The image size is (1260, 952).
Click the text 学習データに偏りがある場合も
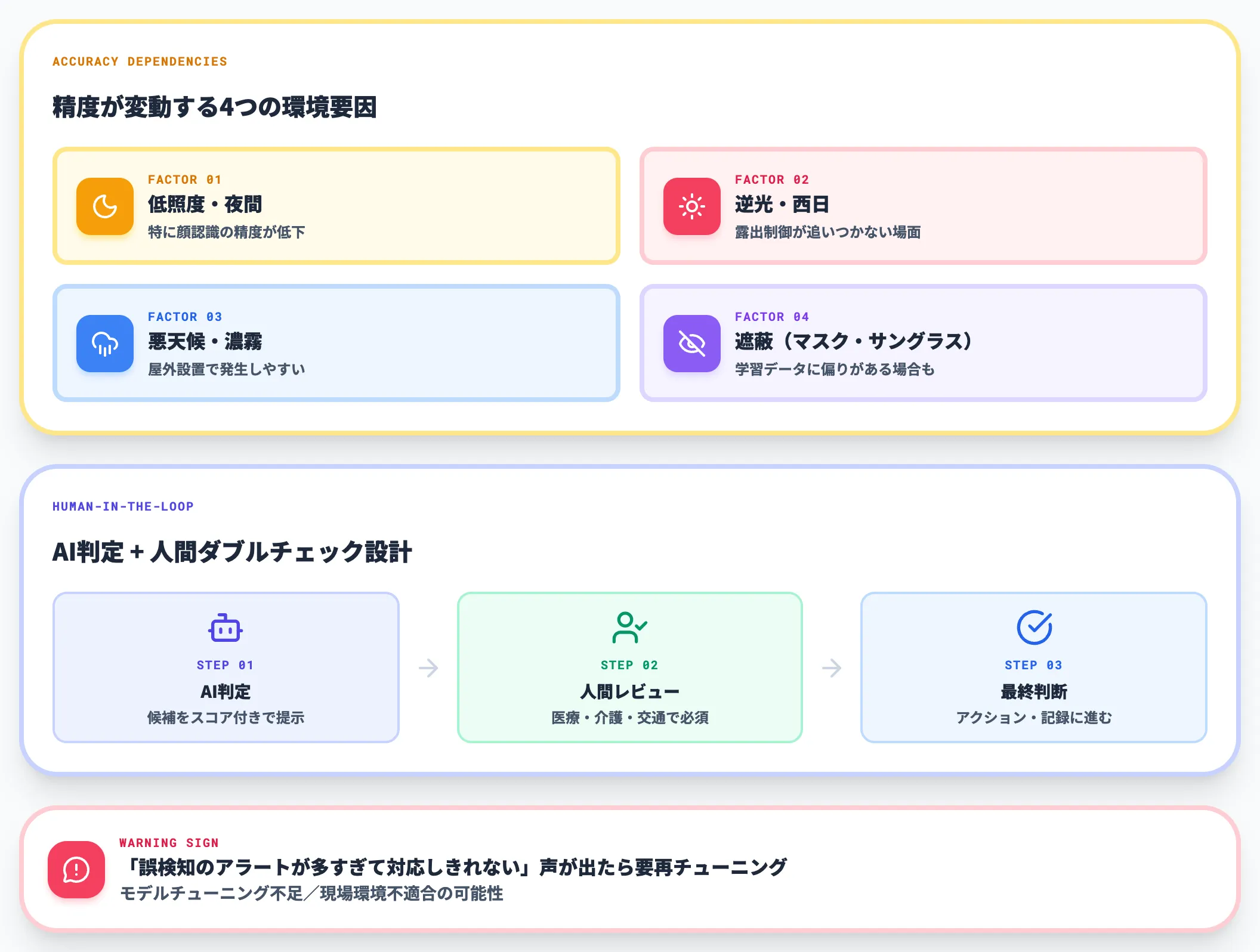[x=835, y=369]
